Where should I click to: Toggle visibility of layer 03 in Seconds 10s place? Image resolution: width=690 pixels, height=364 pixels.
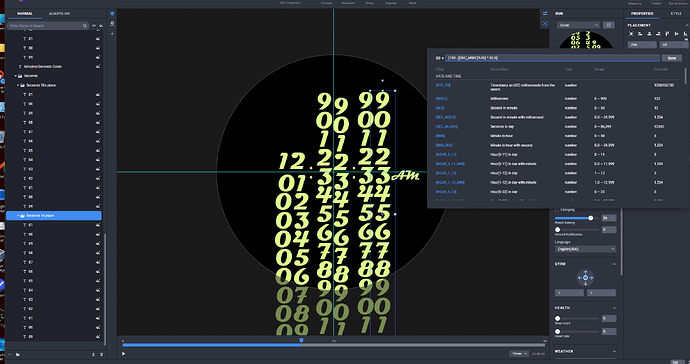point(98,169)
